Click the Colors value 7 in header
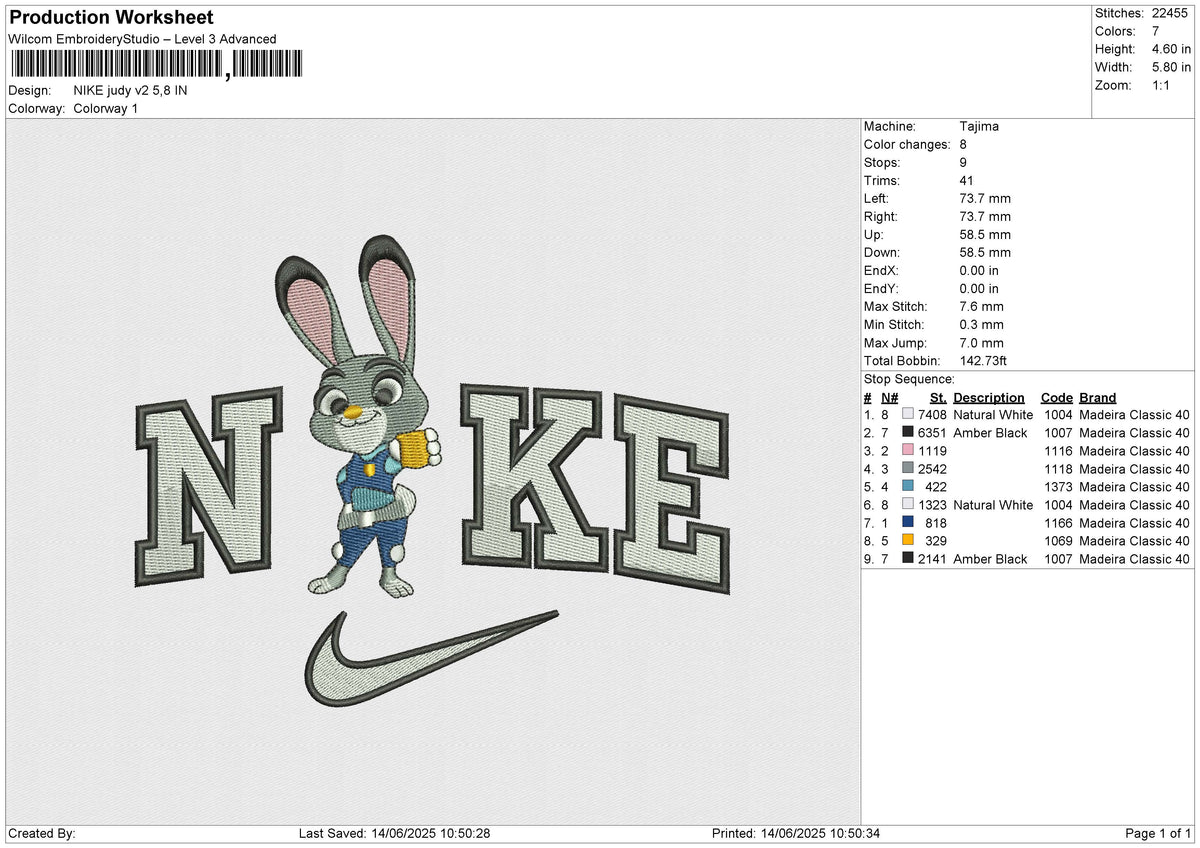 tap(1157, 31)
